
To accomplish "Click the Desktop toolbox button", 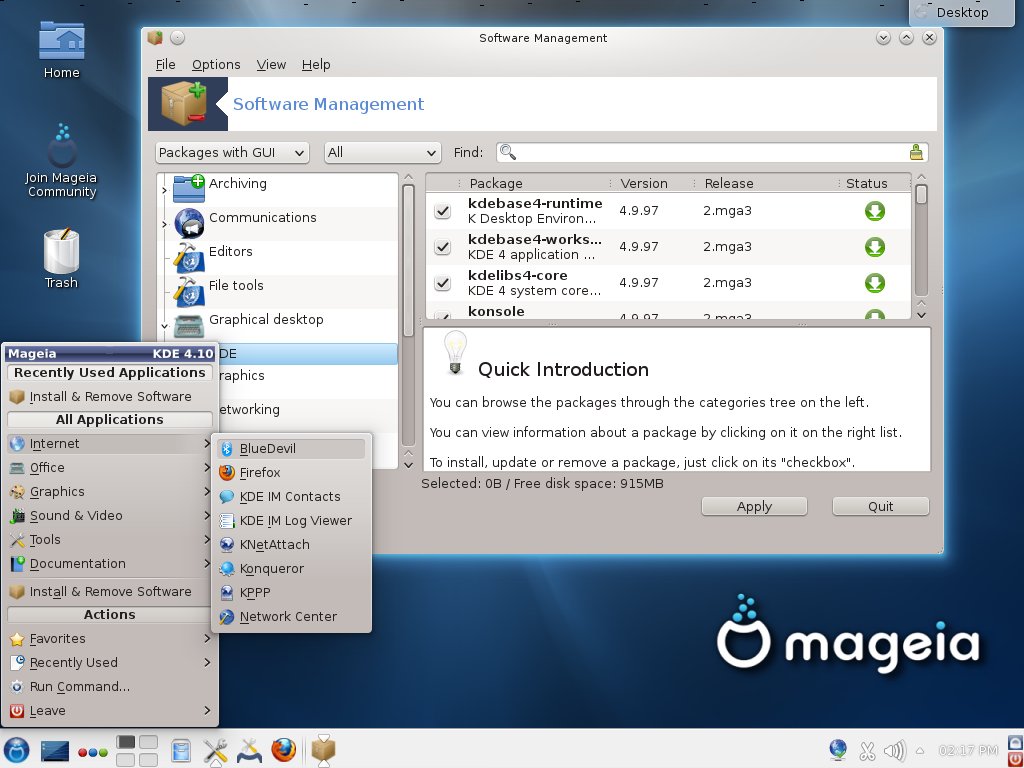I will pos(961,12).
